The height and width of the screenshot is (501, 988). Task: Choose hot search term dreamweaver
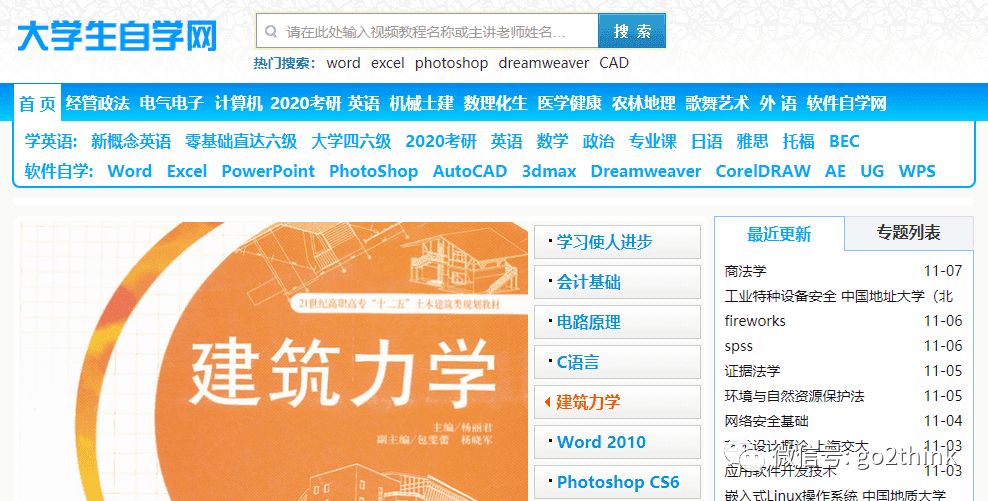pyautogui.click(x=544, y=63)
